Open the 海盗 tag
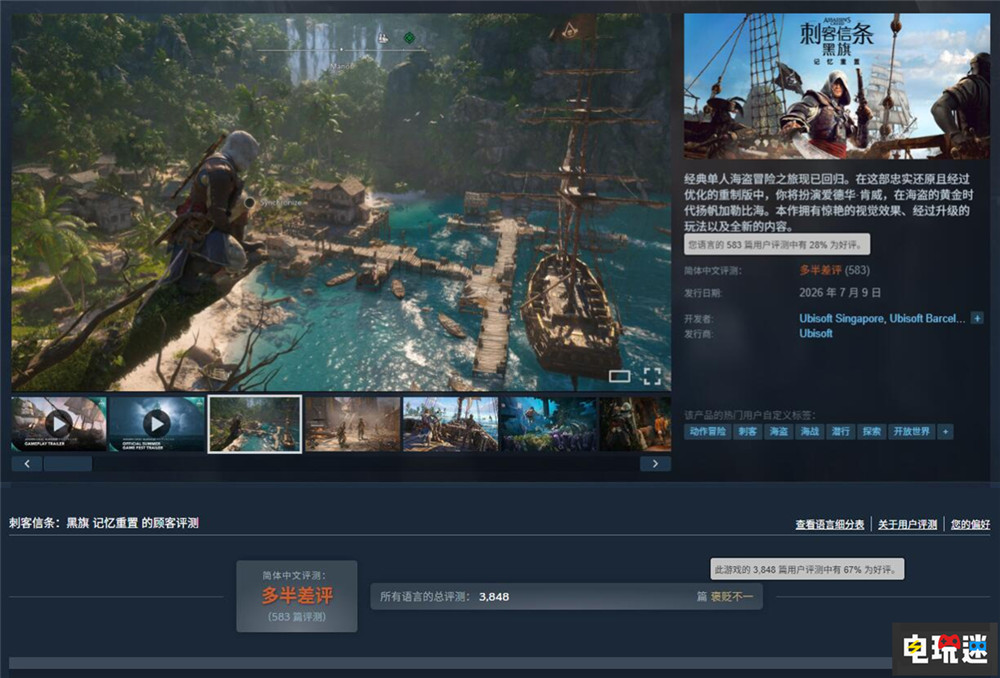1000x678 pixels. [x=779, y=432]
